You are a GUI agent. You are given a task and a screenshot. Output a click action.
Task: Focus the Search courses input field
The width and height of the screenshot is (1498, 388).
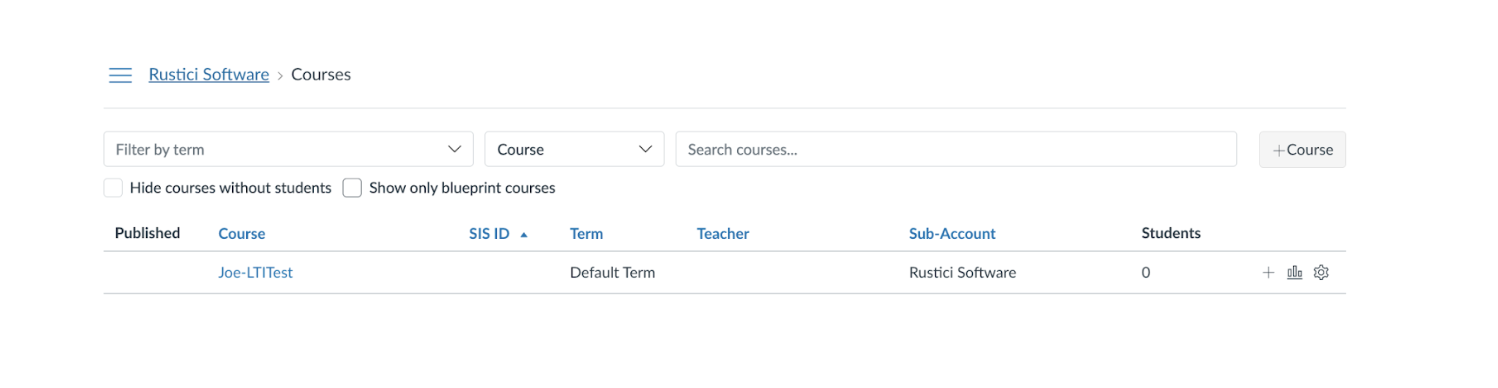point(956,149)
